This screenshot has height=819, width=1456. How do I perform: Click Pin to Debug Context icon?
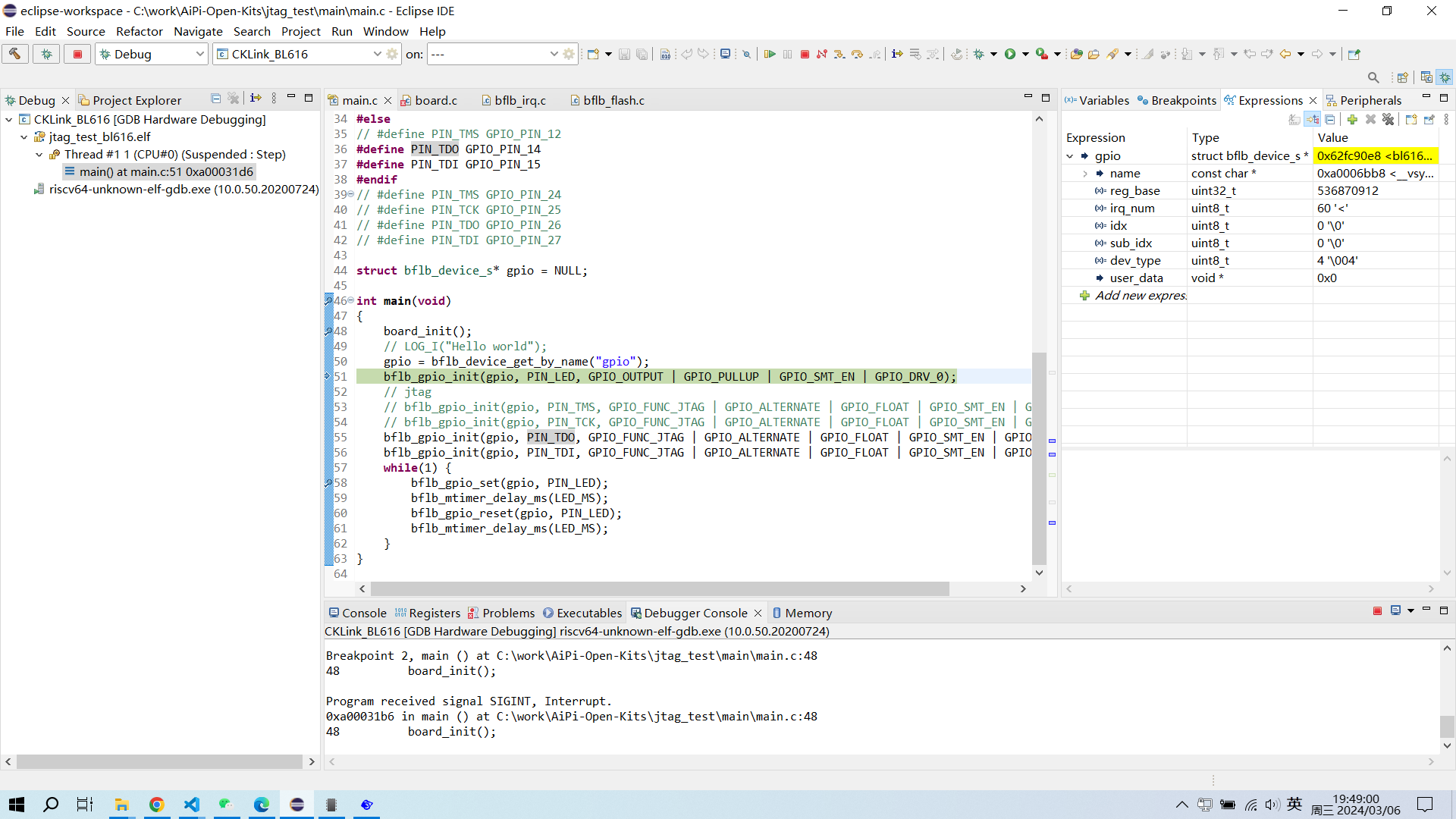point(1429,119)
